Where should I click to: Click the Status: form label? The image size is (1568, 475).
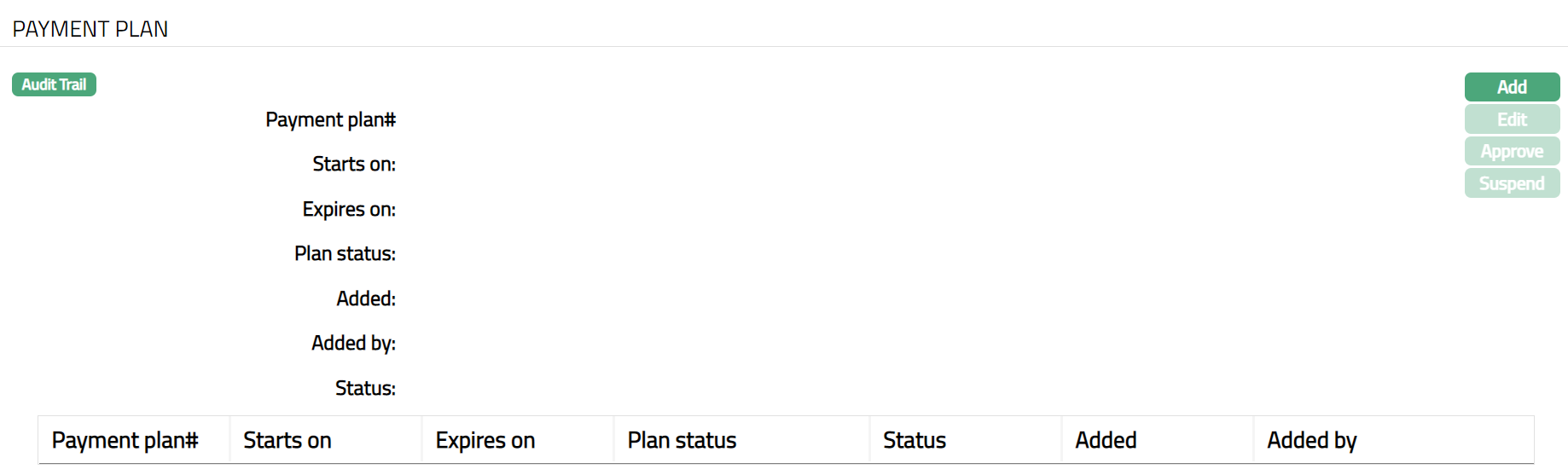[x=365, y=388]
